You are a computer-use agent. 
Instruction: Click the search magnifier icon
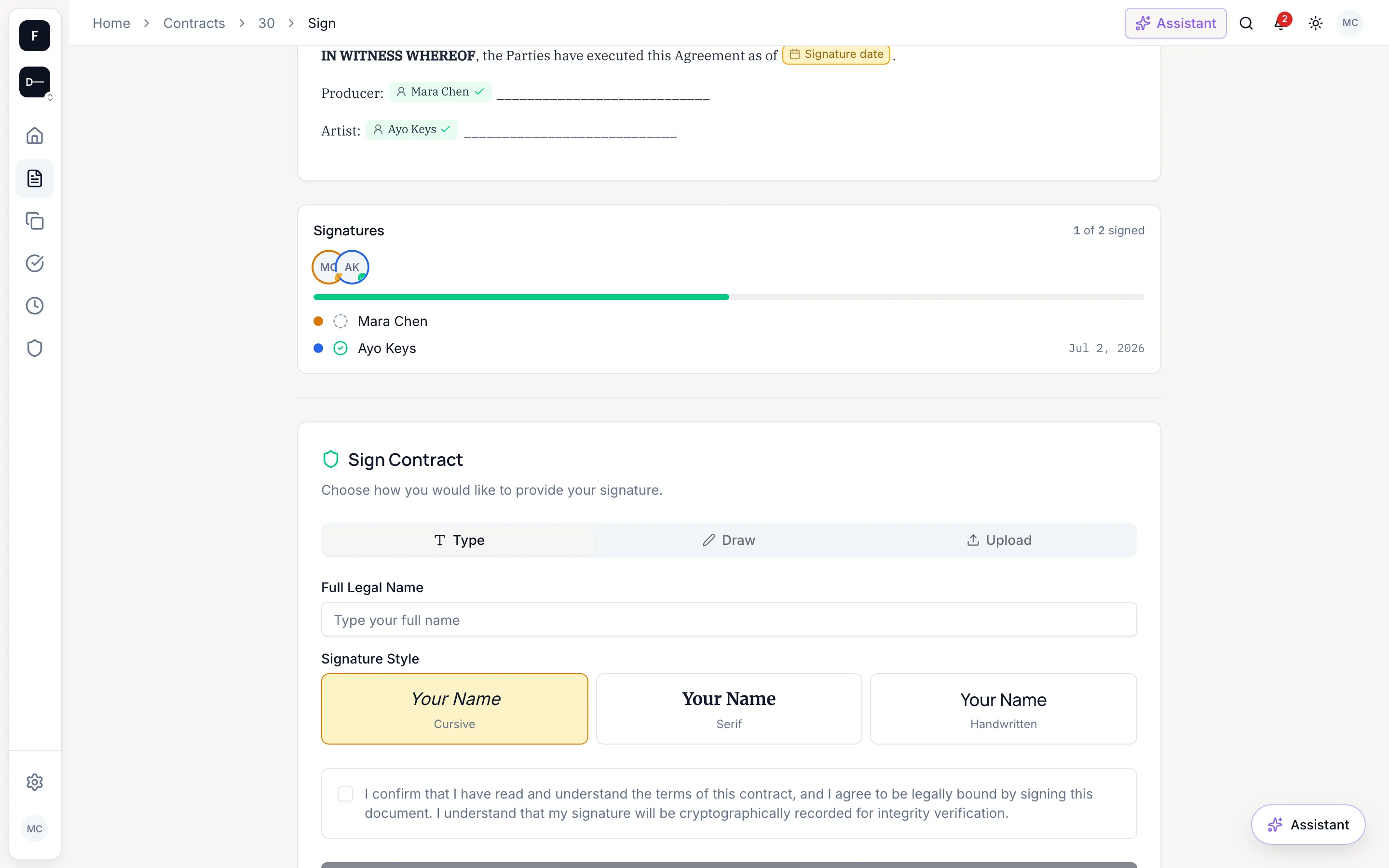[x=1246, y=24]
